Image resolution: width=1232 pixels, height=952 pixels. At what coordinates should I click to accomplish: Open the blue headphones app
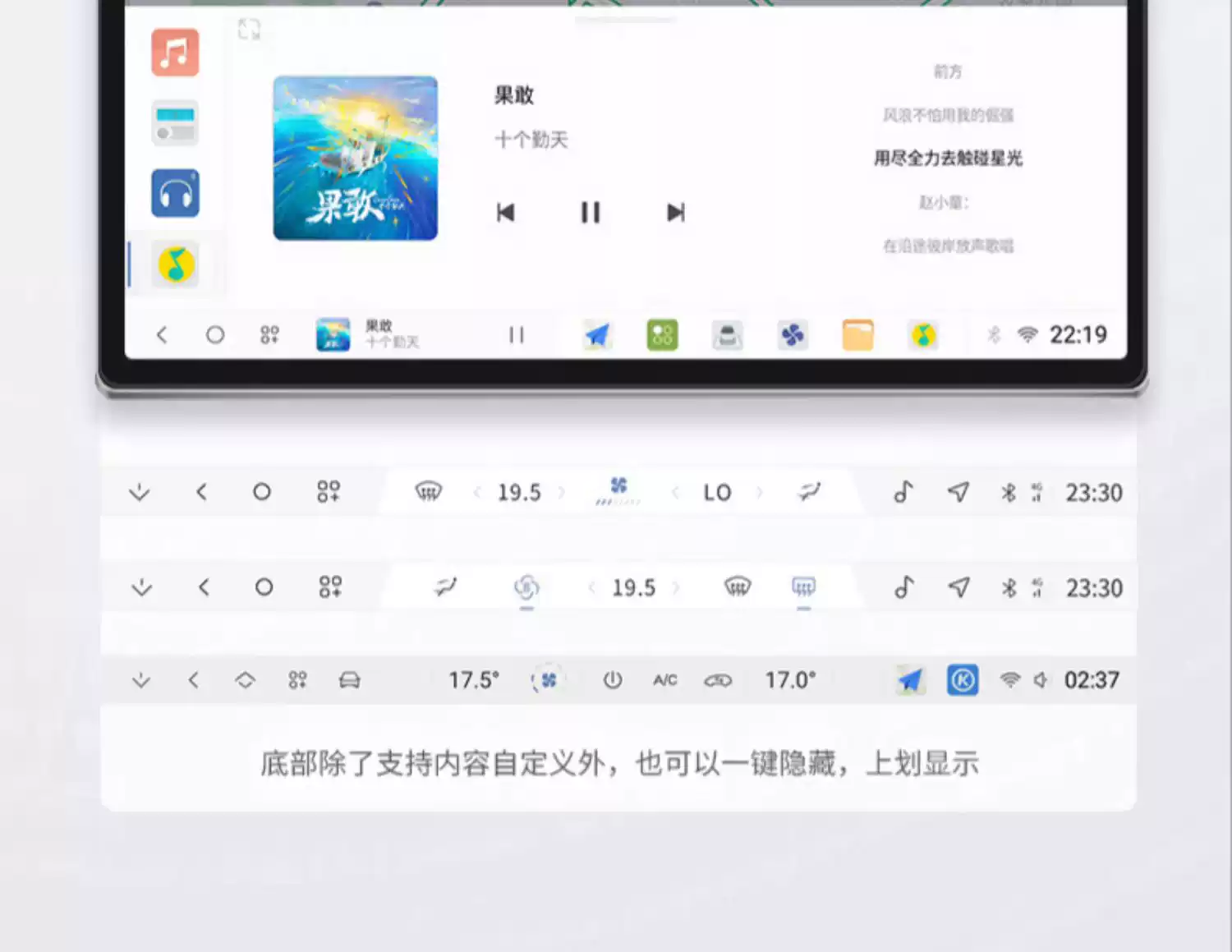(175, 194)
